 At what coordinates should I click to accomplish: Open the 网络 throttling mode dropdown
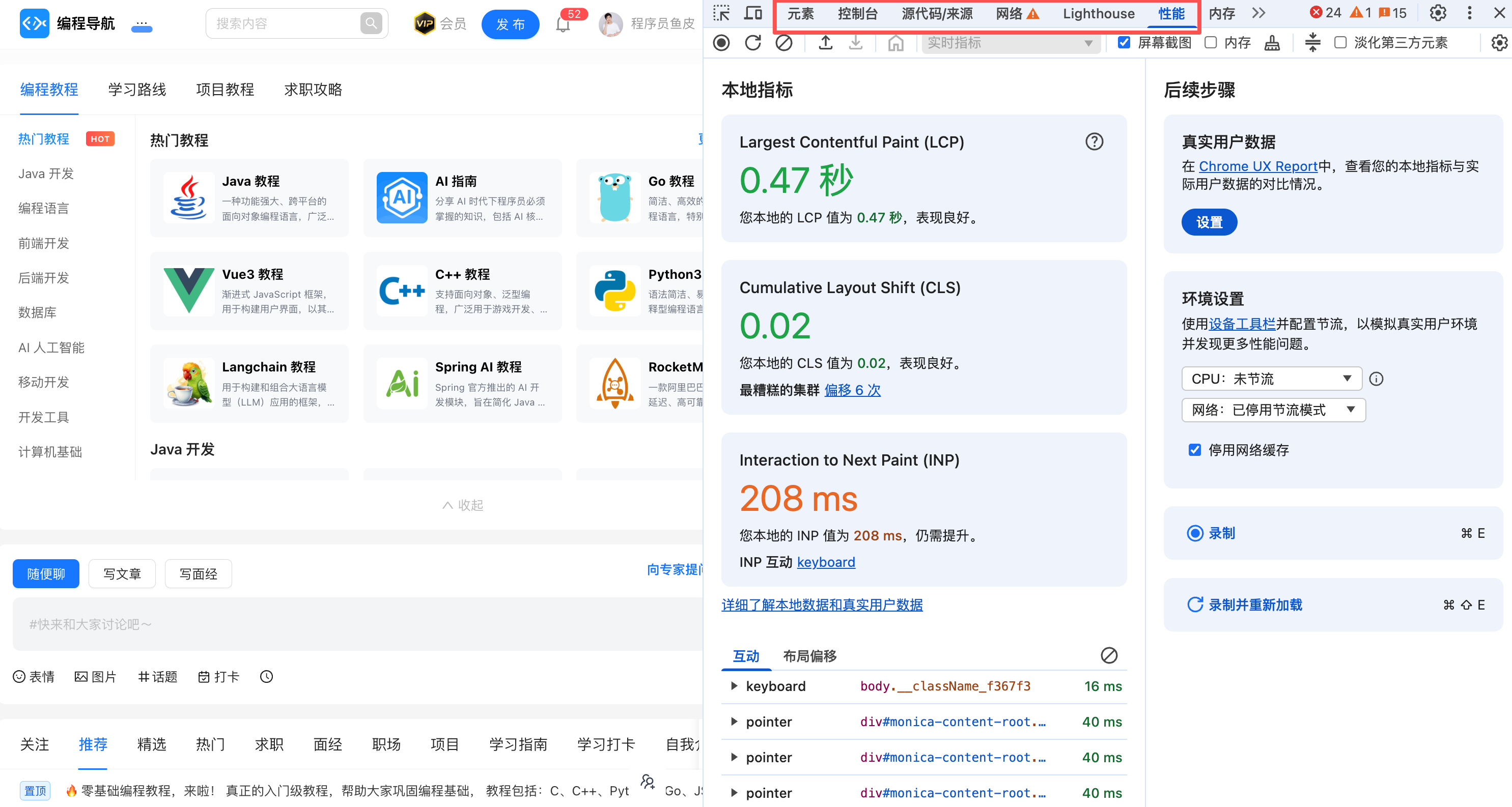(1273, 410)
